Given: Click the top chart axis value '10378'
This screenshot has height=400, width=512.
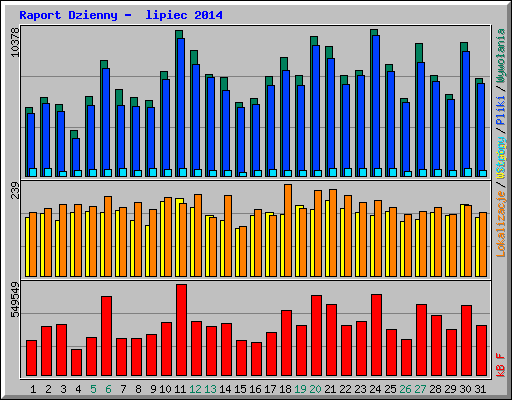Looking at the screenshot, I should click(15, 42).
